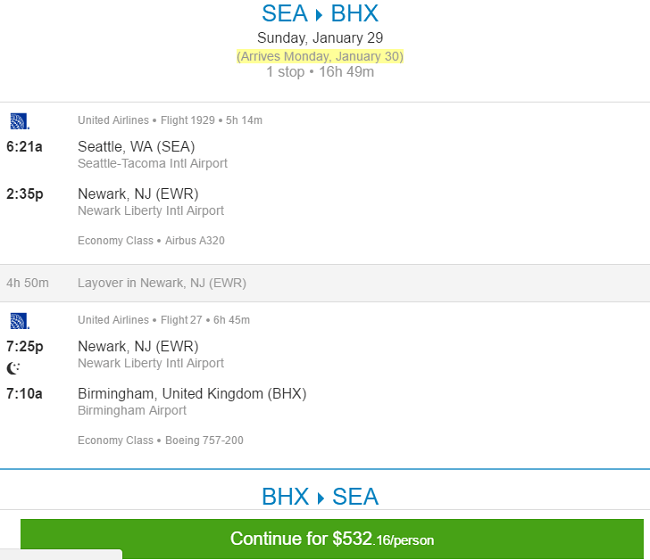Click the Layover in Newark, NJ (EWR) row
This screenshot has width=650, height=560.
[325, 283]
